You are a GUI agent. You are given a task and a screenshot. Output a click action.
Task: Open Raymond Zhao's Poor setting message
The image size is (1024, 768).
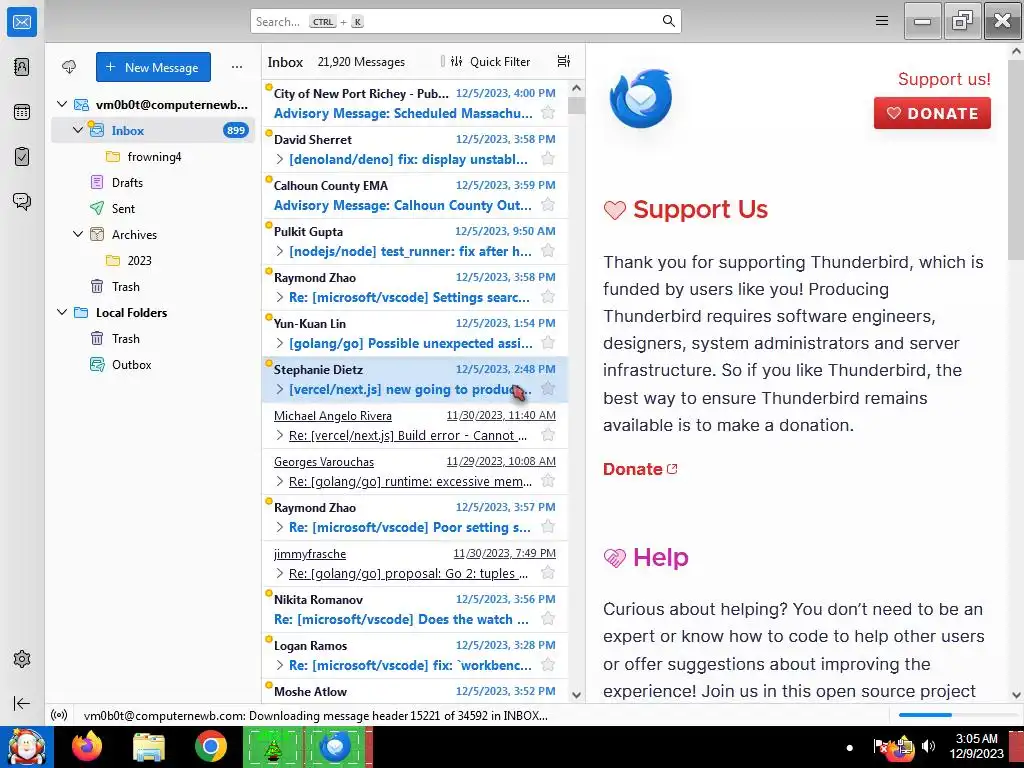click(415, 517)
